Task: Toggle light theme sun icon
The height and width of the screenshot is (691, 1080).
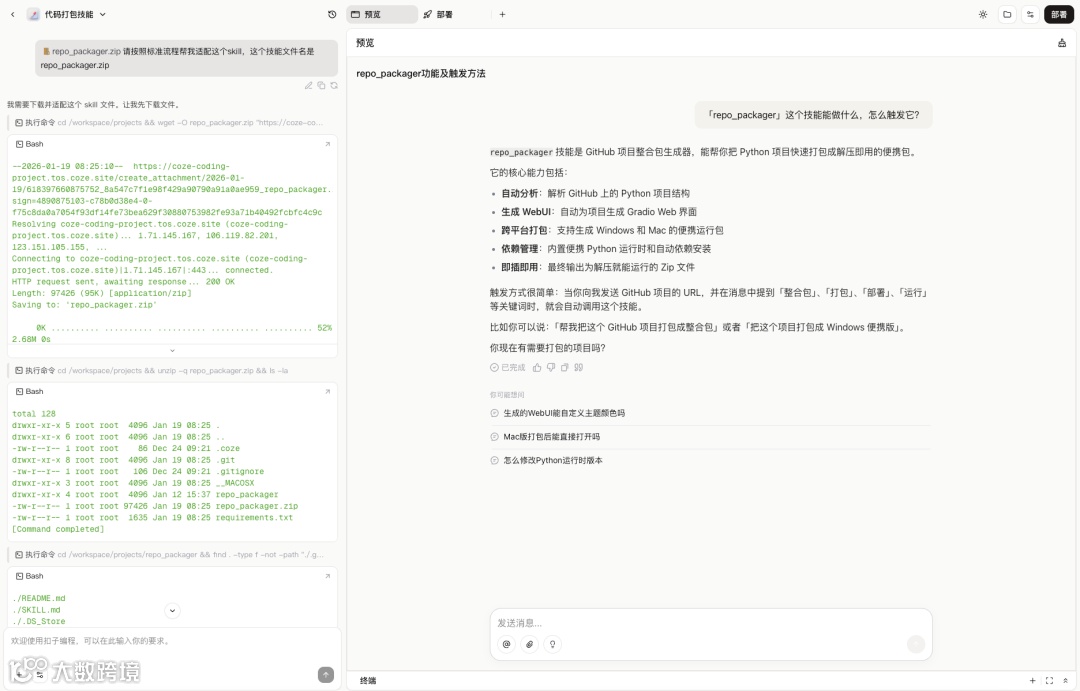Action: click(983, 14)
